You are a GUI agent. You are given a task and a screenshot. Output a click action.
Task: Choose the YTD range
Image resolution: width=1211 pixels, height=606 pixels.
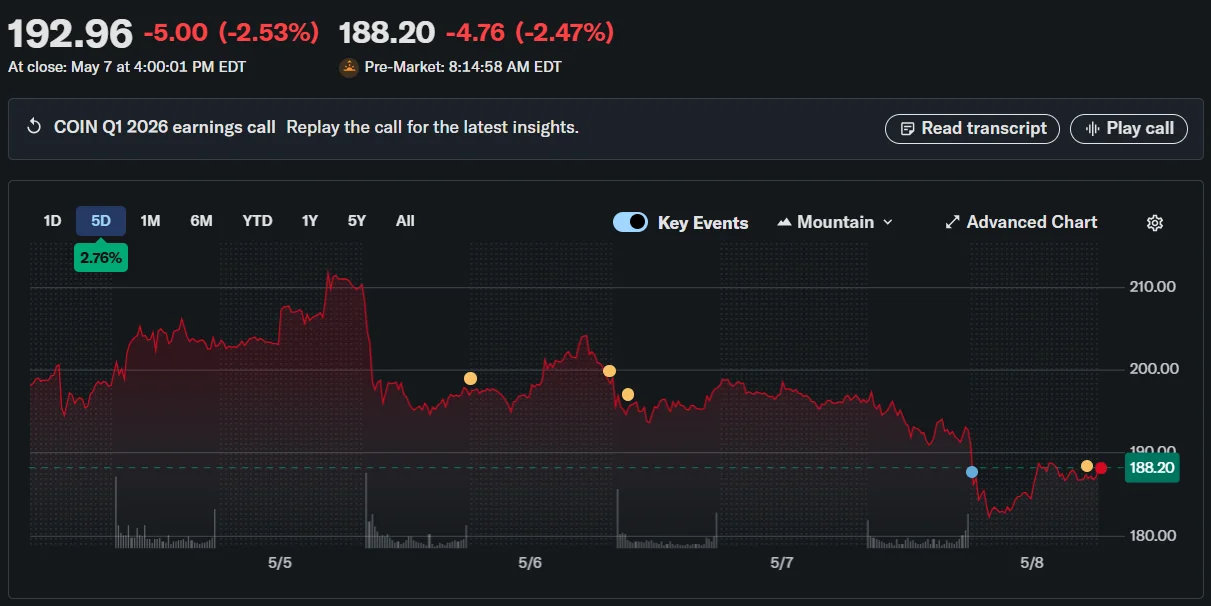[257, 221]
